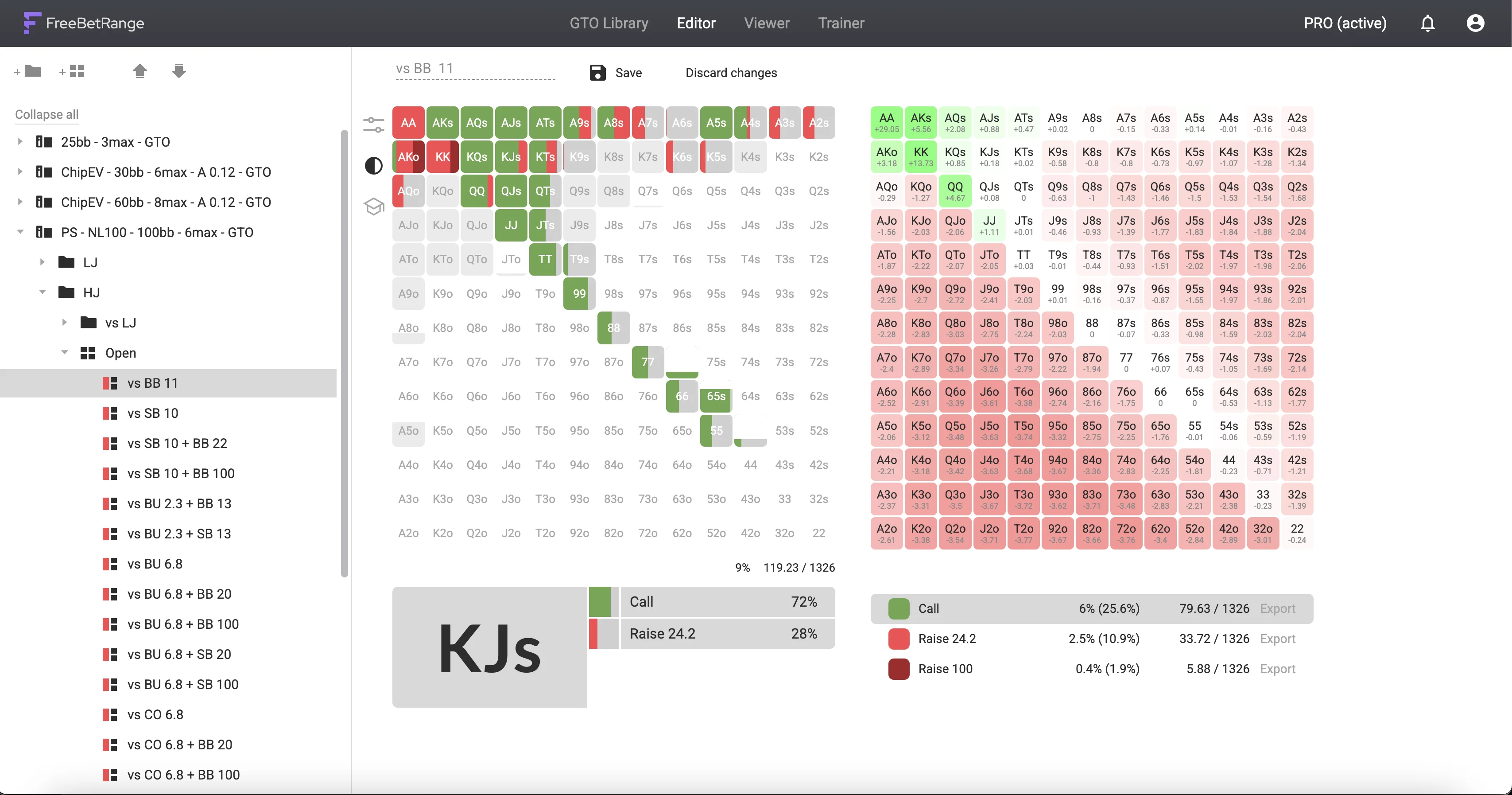Open notifications bell icon
Viewport: 1512px width, 795px height.
(x=1427, y=23)
